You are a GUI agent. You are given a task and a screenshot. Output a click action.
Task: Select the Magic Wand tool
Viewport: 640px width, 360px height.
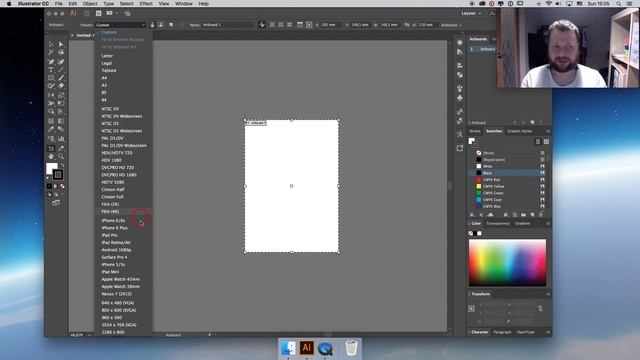[51, 53]
